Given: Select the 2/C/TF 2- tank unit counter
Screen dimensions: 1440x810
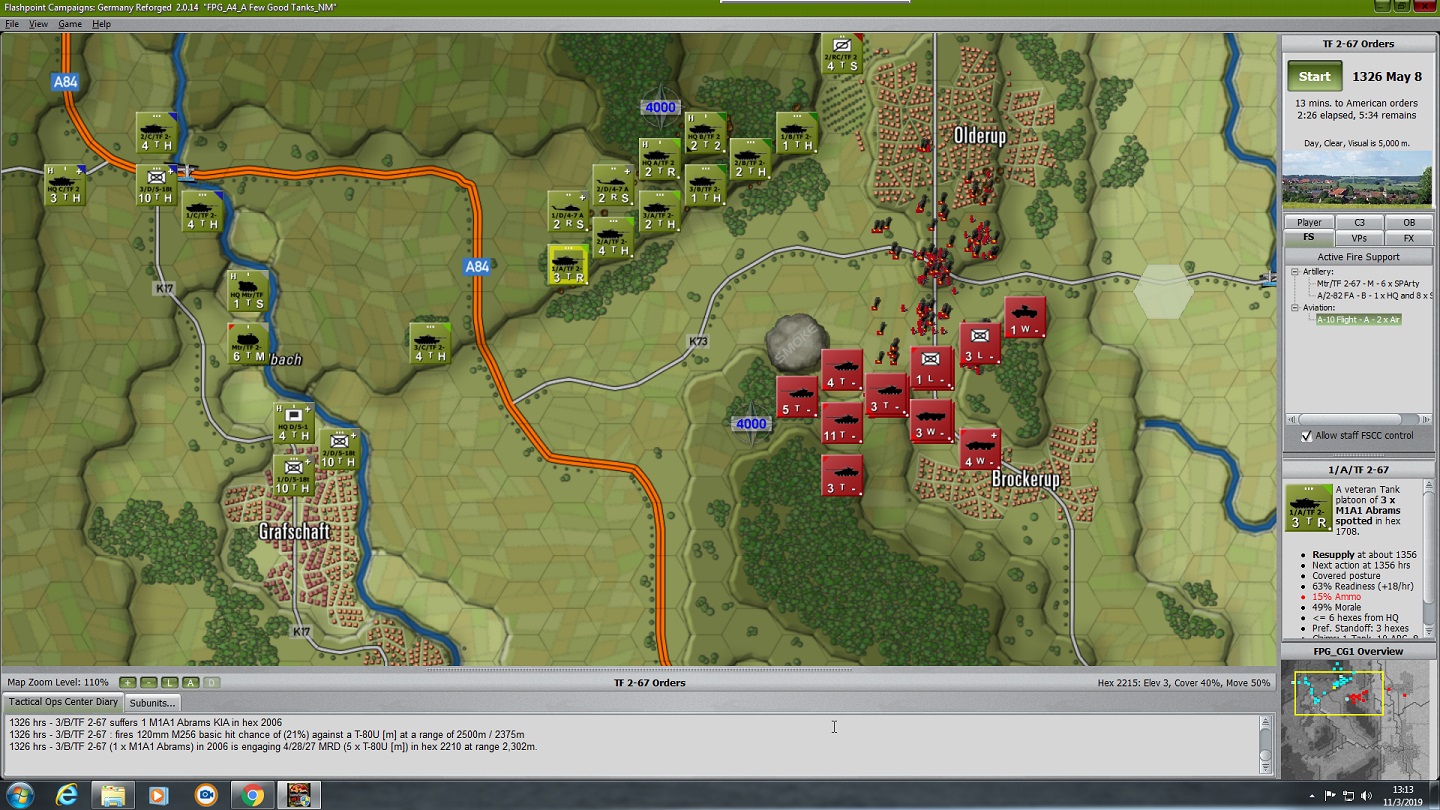Looking at the screenshot, I should pos(157,133).
